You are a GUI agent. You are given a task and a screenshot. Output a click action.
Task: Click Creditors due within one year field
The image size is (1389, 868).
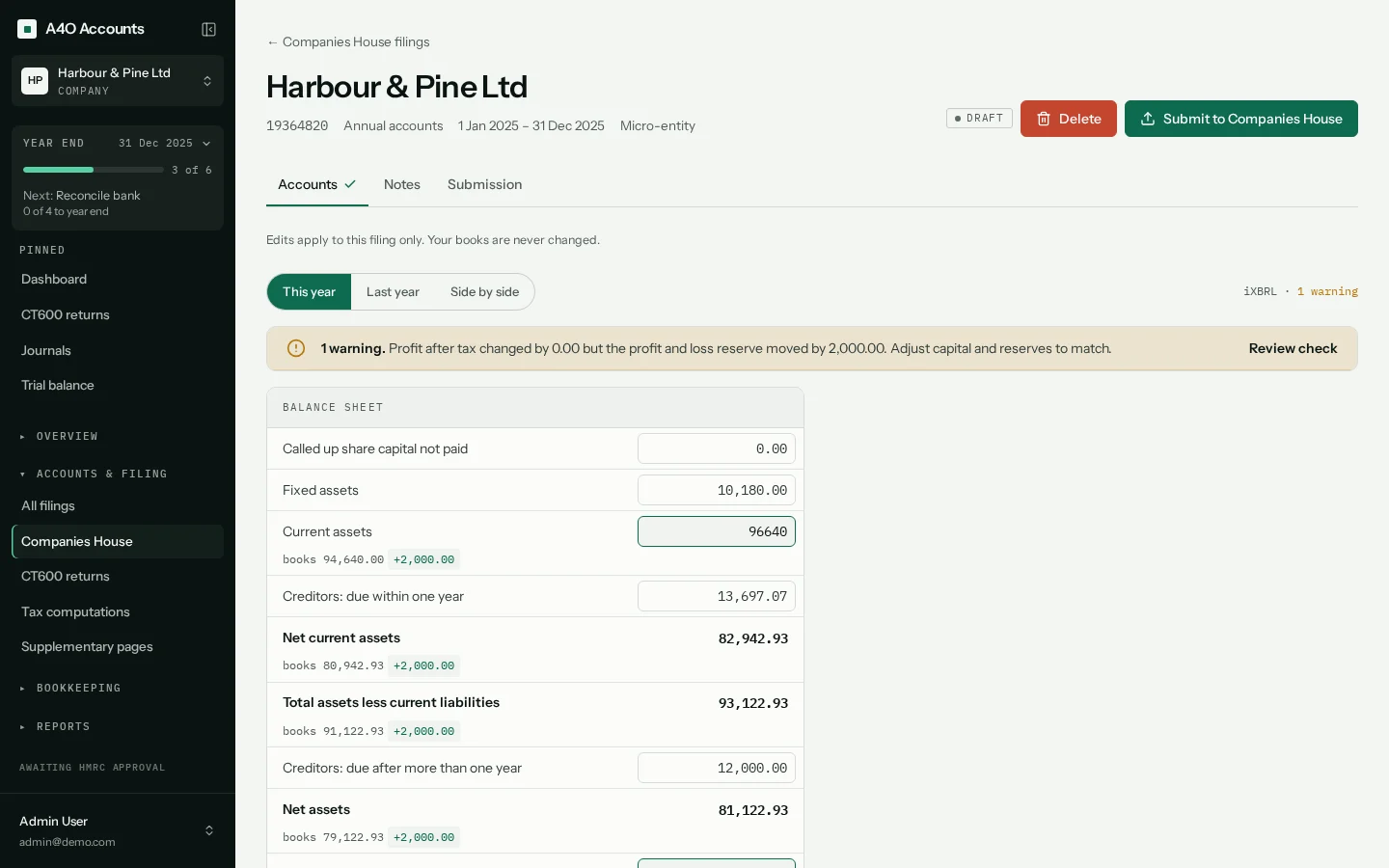[717, 596]
